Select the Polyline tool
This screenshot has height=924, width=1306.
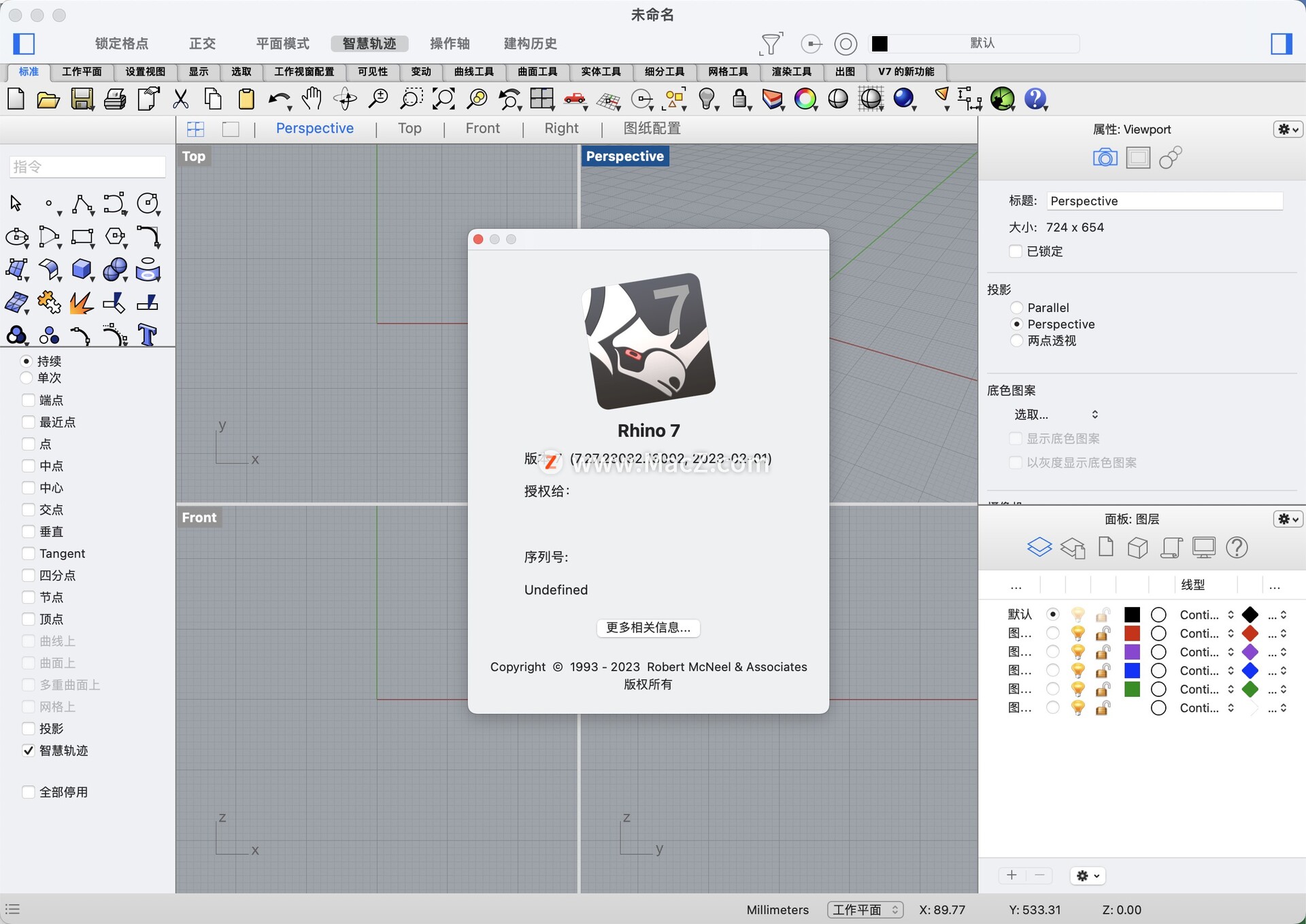pos(82,203)
